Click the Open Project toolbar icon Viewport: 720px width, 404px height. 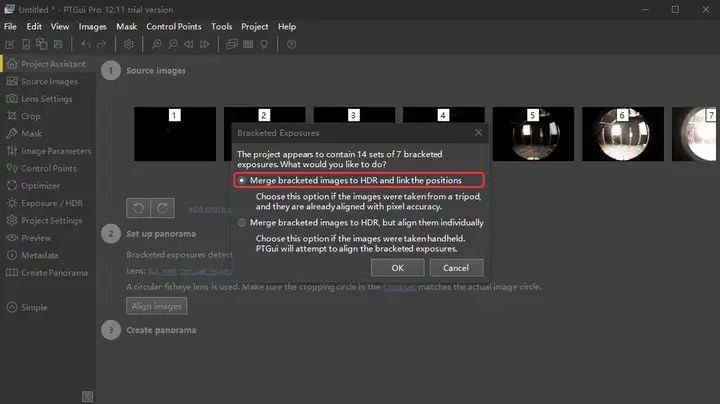pos(26,45)
